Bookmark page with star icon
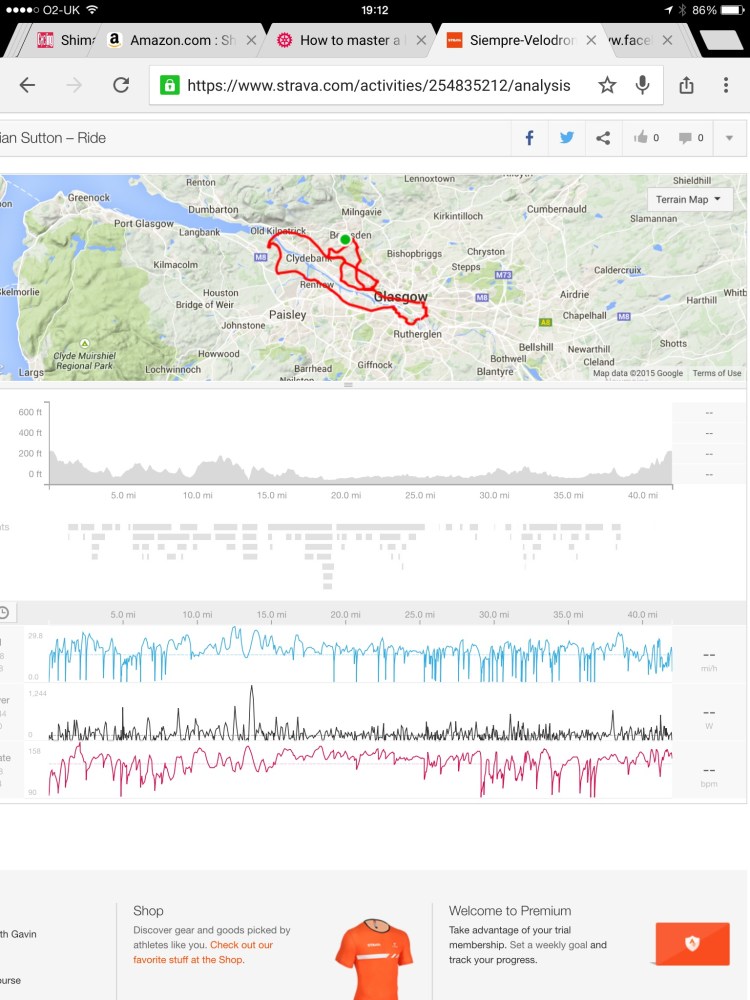Screen dimensions: 750x1000 [607, 85]
